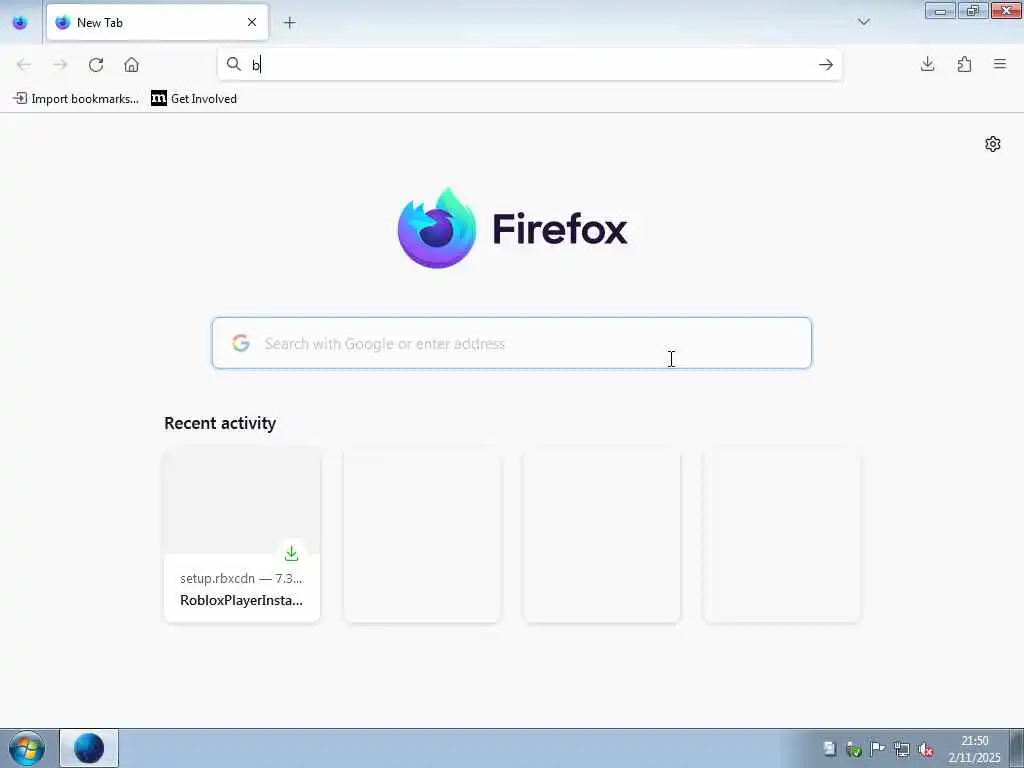
Task: Click Import bookmarks... in bookmarks bar
Action: pos(76,99)
